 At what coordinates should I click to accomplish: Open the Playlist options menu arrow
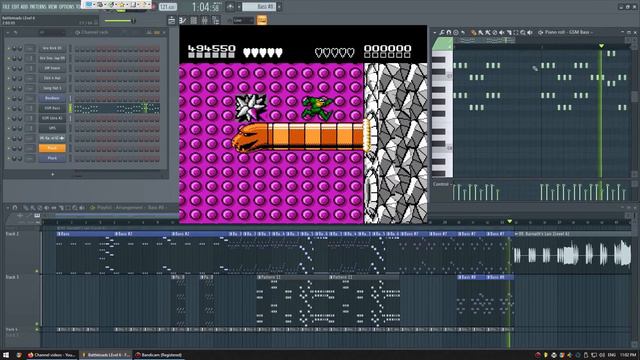pyautogui.click(x=7, y=207)
